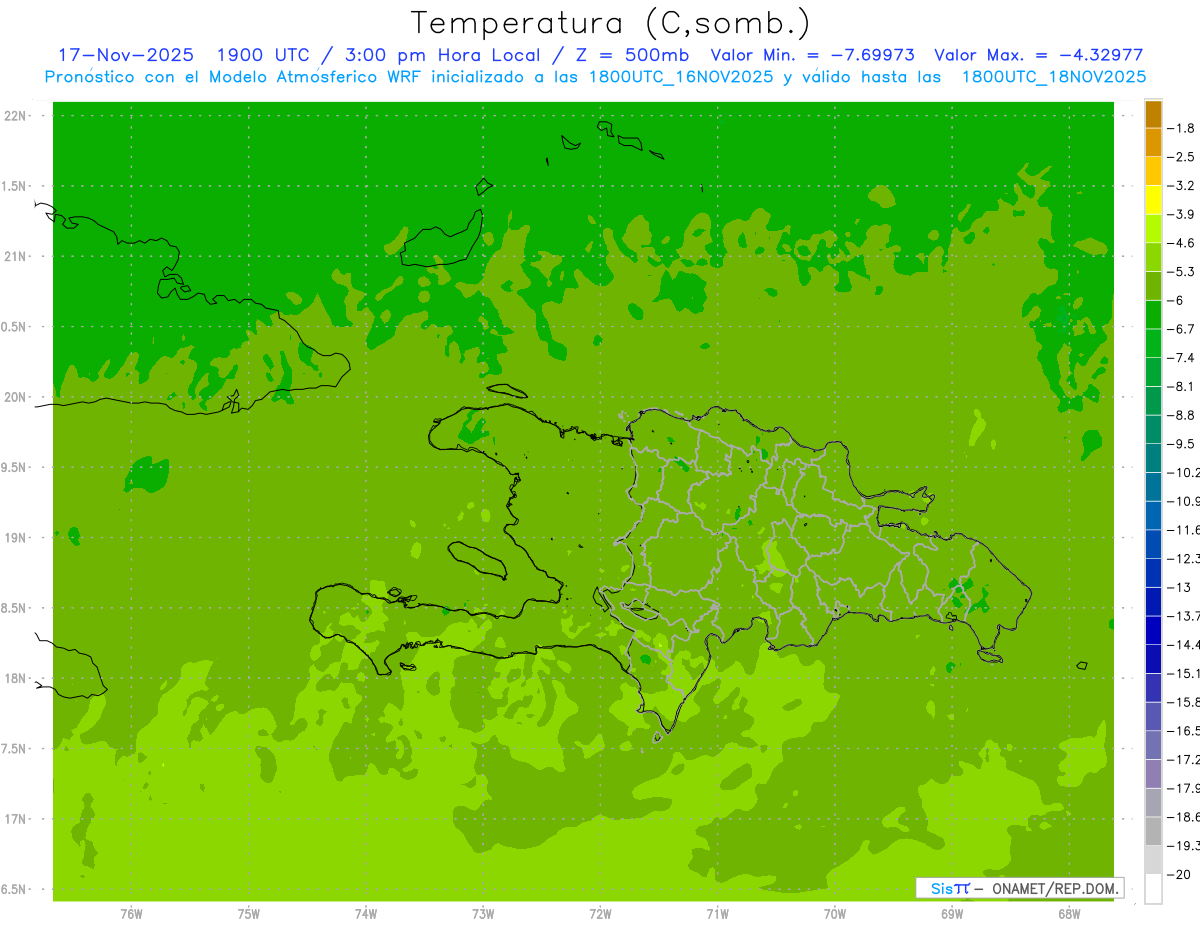Click the '75W' longitude label
This screenshot has width=1200, height=927.
(x=249, y=914)
